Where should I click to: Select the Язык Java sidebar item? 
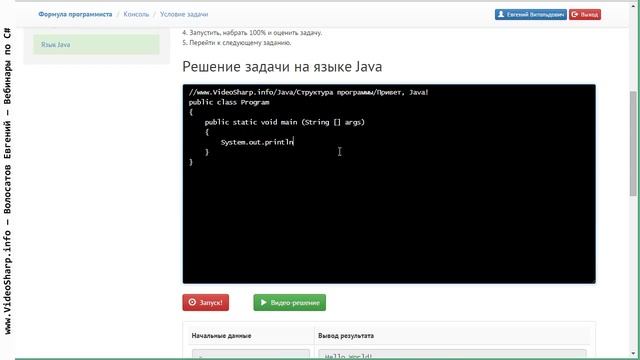pos(96,44)
